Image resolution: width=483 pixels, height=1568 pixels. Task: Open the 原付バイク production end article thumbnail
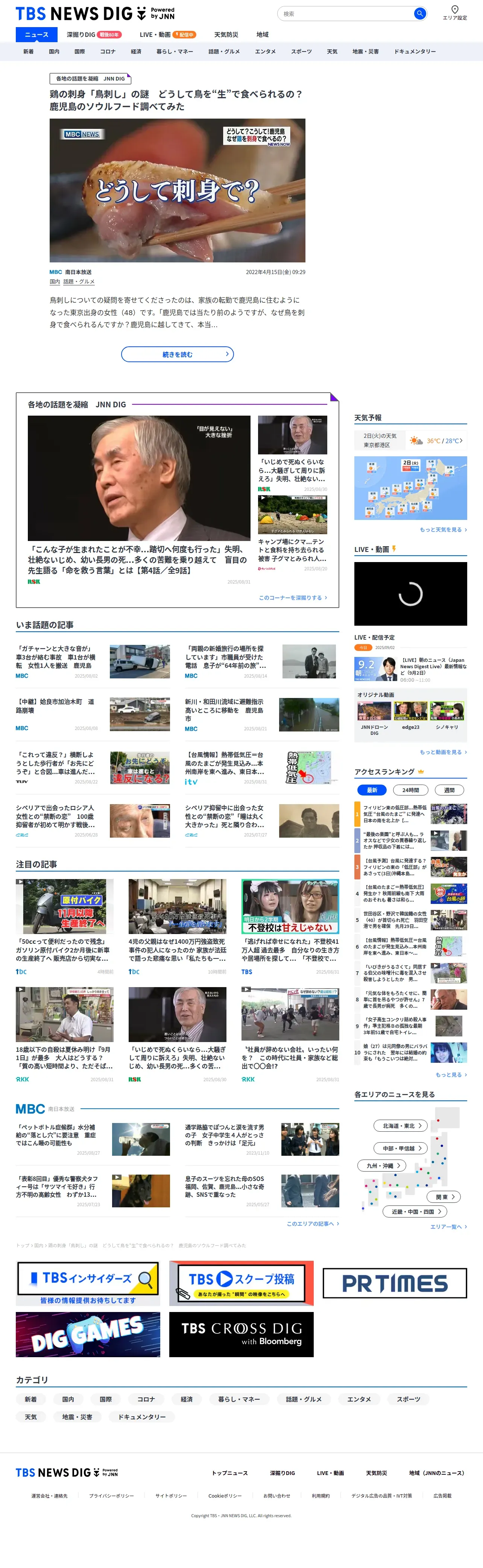[64, 906]
